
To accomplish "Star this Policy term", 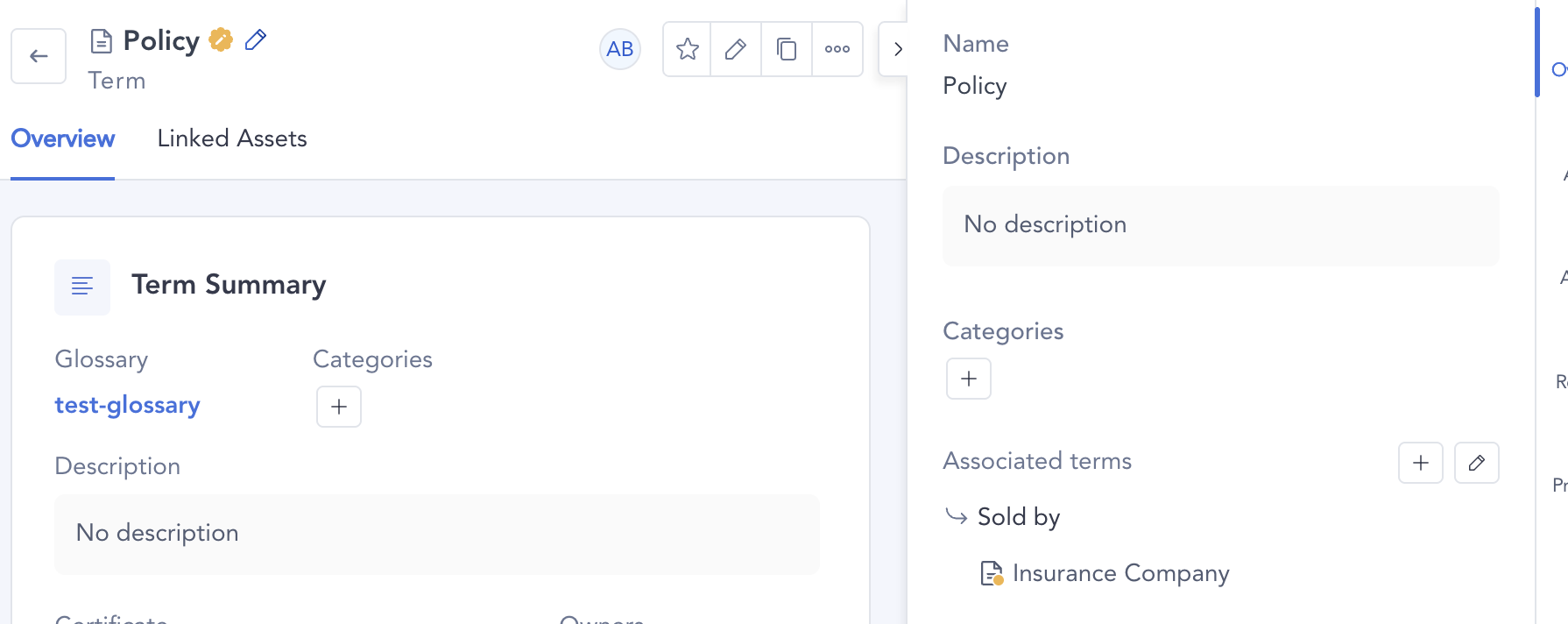I will [688, 49].
